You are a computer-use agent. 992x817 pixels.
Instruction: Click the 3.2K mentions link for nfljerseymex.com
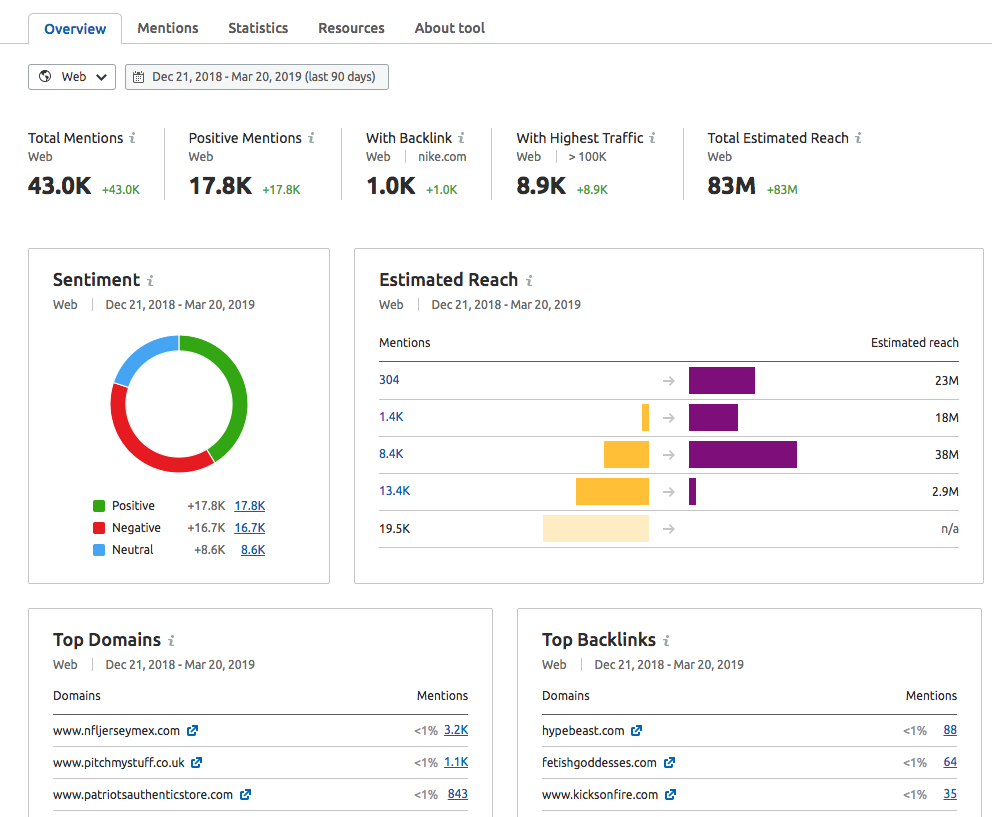[455, 729]
